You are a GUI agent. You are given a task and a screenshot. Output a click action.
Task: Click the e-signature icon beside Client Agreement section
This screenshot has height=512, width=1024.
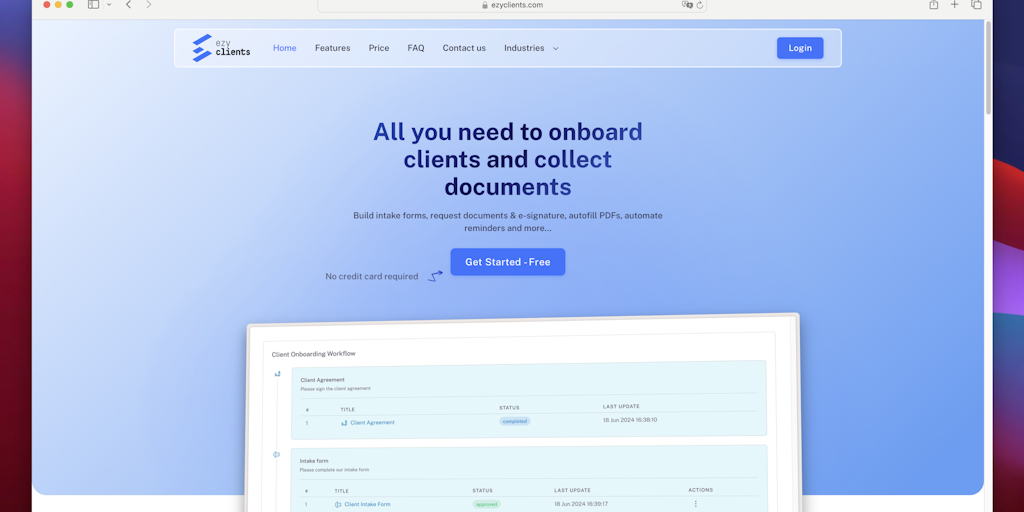[278, 374]
